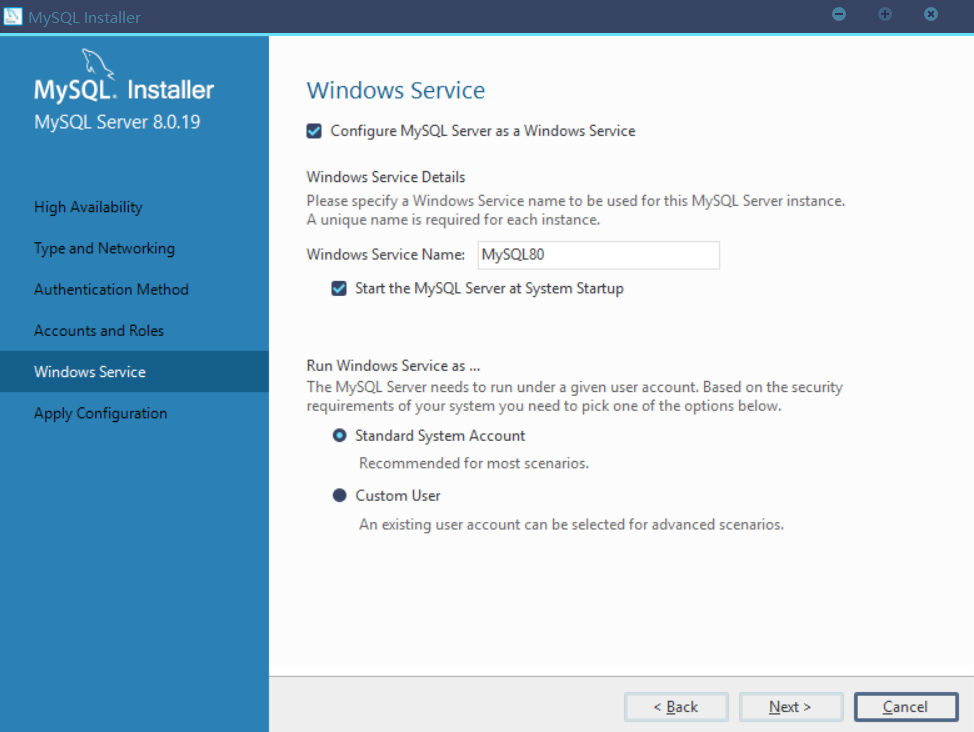Maximize the MySQL Installer window
974x732 pixels.
885,14
